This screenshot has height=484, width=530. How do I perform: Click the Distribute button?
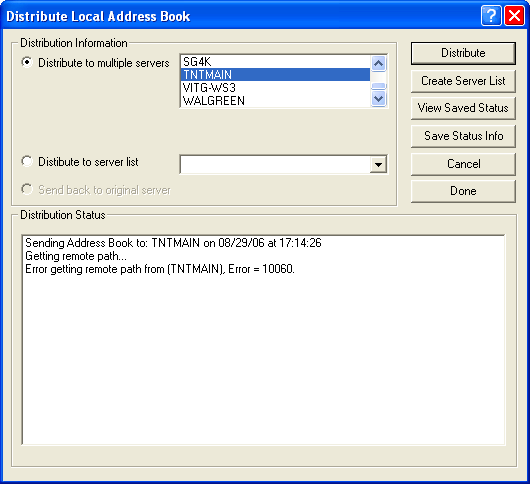(x=463, y=53)
